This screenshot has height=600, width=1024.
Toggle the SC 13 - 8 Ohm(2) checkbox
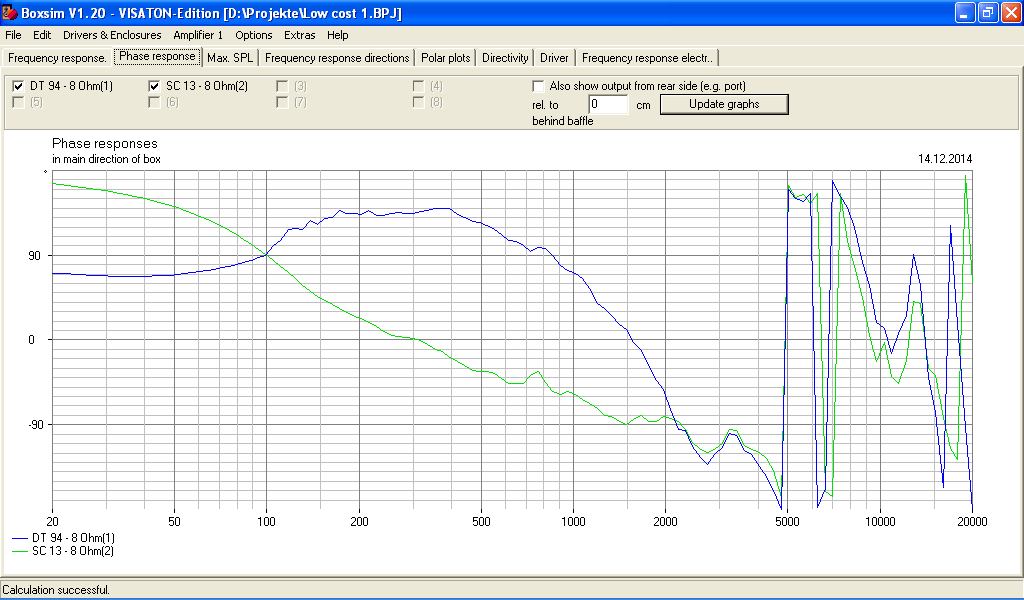(154, 86)
